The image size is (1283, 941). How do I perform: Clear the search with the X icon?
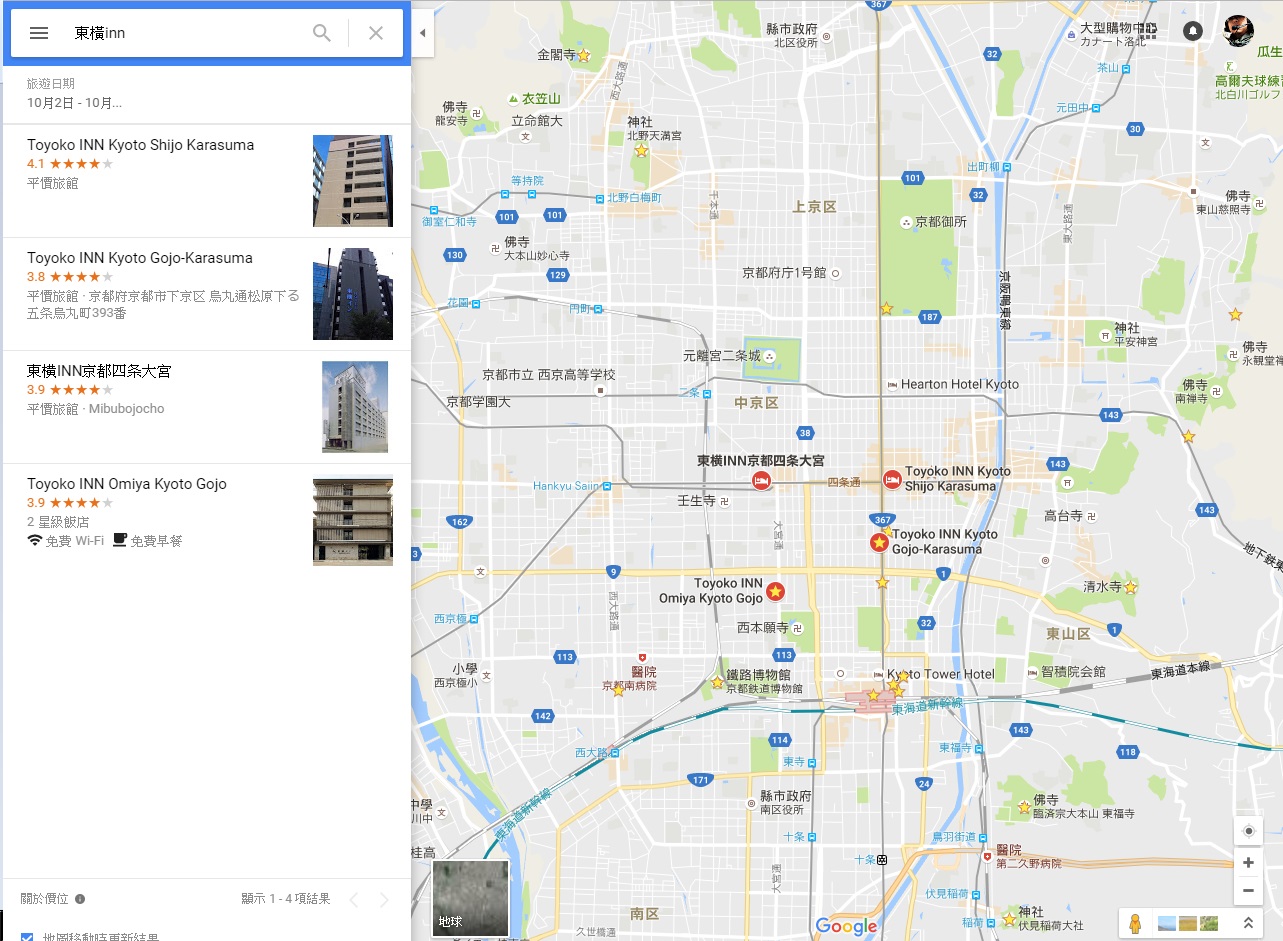(376, 33)
